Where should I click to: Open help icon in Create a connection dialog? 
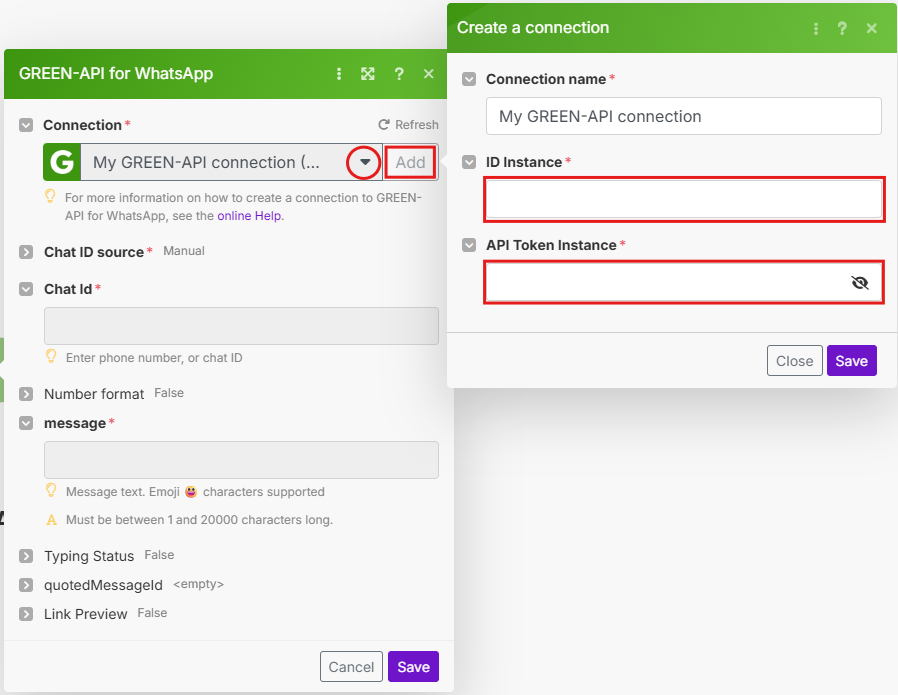point(842,28)
